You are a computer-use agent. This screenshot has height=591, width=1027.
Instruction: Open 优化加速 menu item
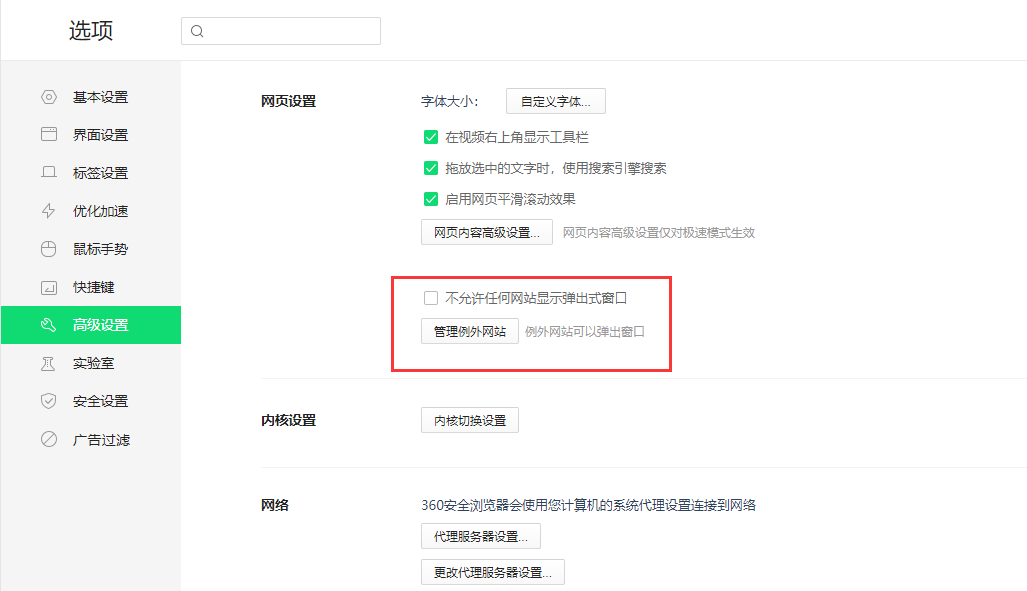(91, 211)
